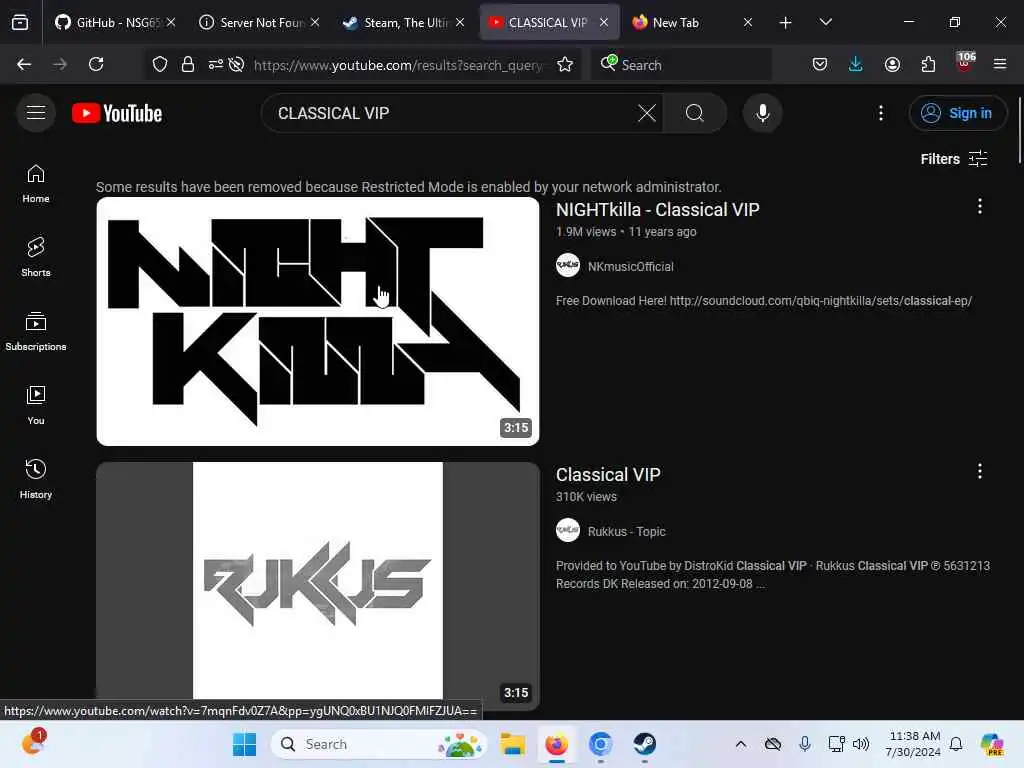Viewport: 1024px width, 768px height.
Task: Close the GitHub tab
Action: pyautogui.click(x=170, y=22)
